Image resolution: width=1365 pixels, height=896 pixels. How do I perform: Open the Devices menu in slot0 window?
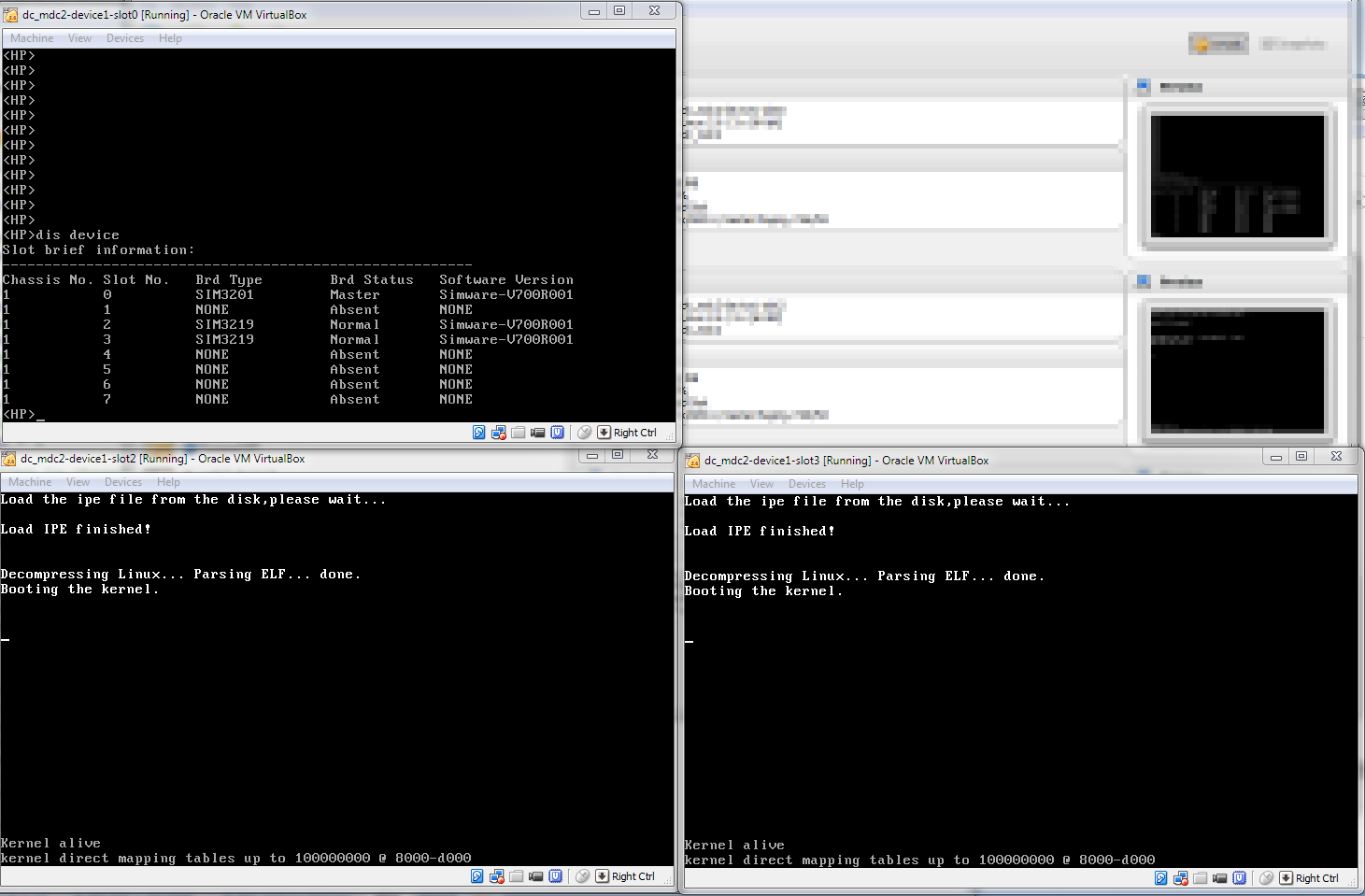tap(125, 38)
